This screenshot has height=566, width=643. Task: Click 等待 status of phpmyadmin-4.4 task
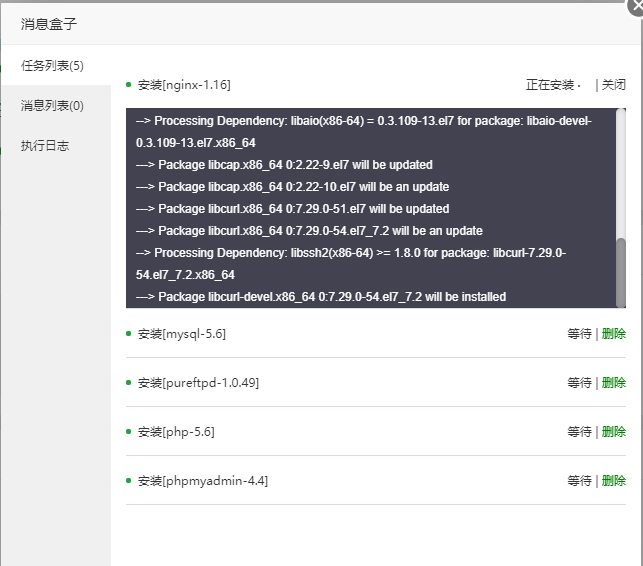(579, 481)
